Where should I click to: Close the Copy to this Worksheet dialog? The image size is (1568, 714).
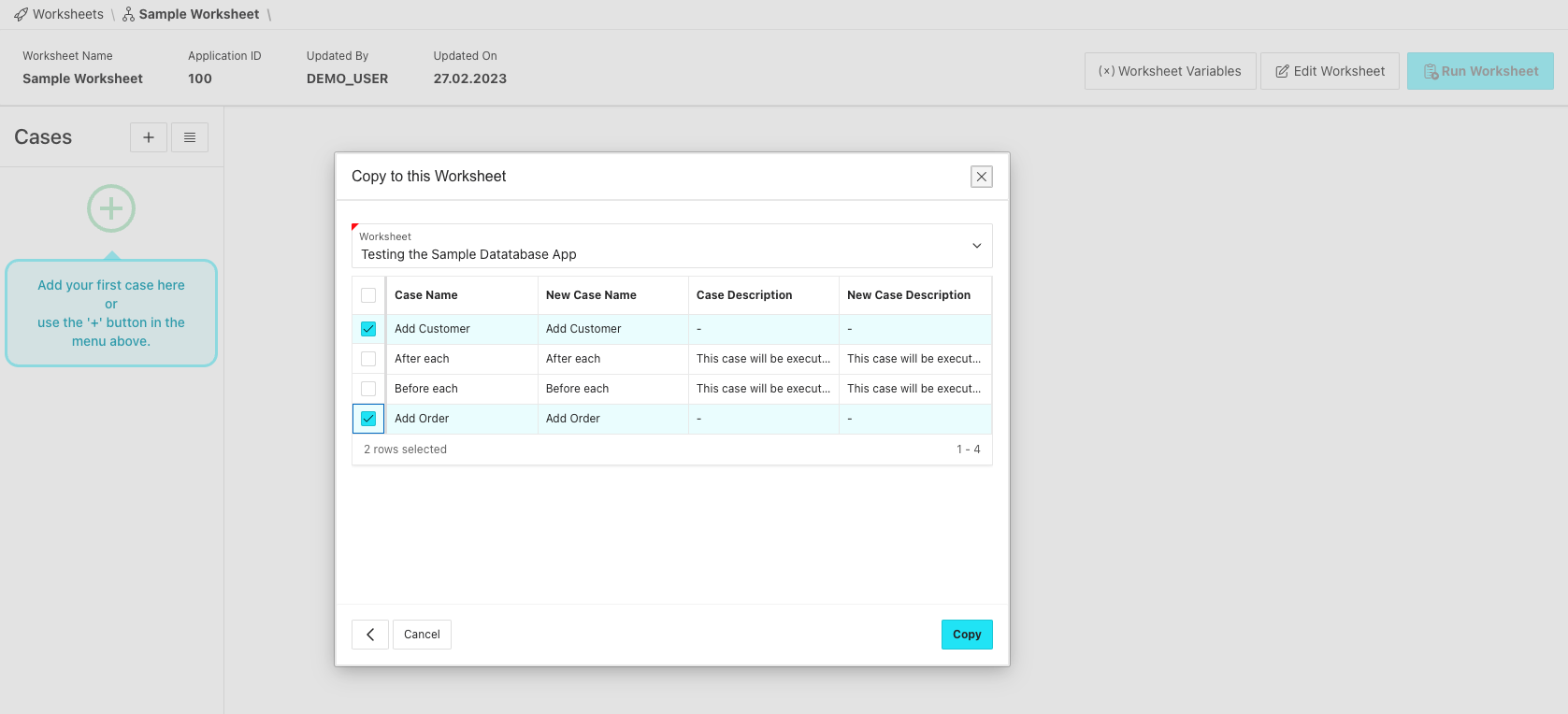pyautogui.click(x=982, y=177)
